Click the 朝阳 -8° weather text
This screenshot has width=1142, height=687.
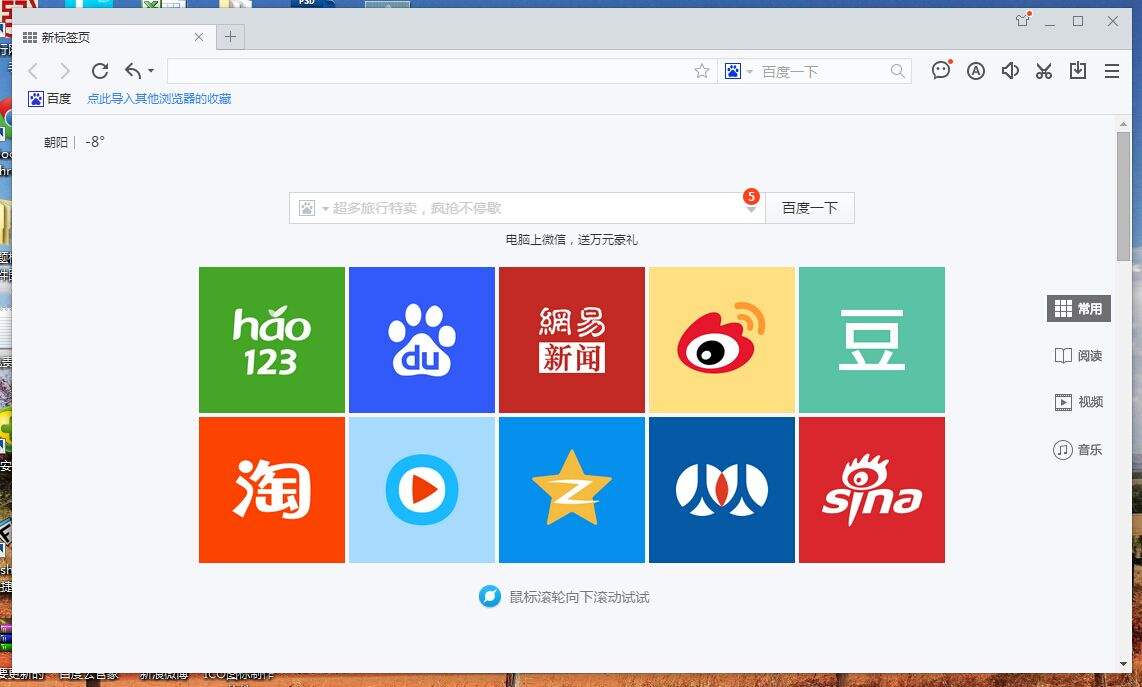74,142
